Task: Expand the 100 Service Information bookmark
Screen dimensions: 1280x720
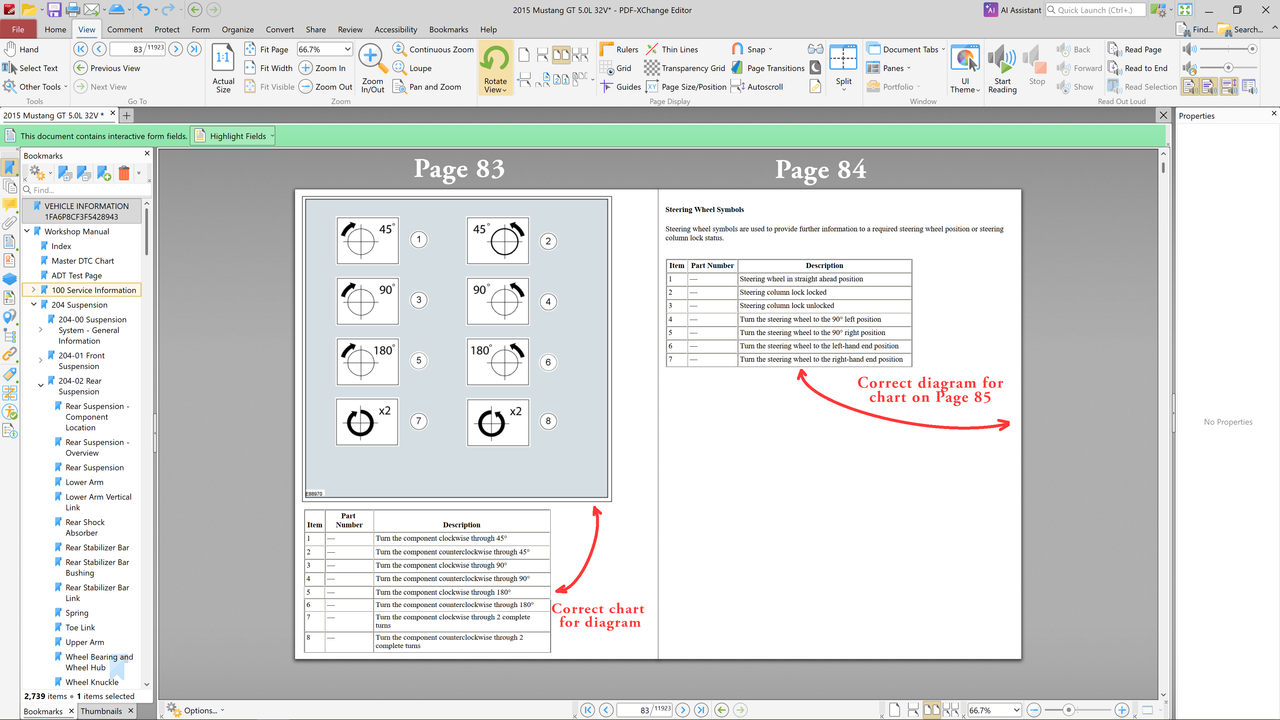Action: coord(34,290)
